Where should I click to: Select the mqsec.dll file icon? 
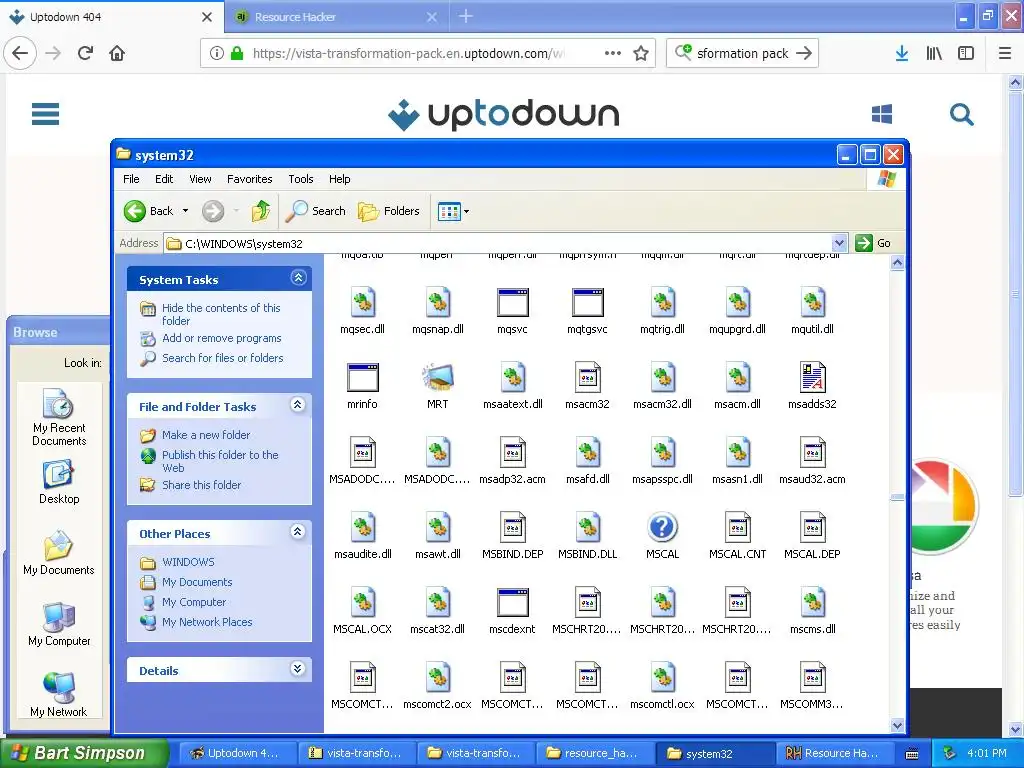click(x=362, y=302)
